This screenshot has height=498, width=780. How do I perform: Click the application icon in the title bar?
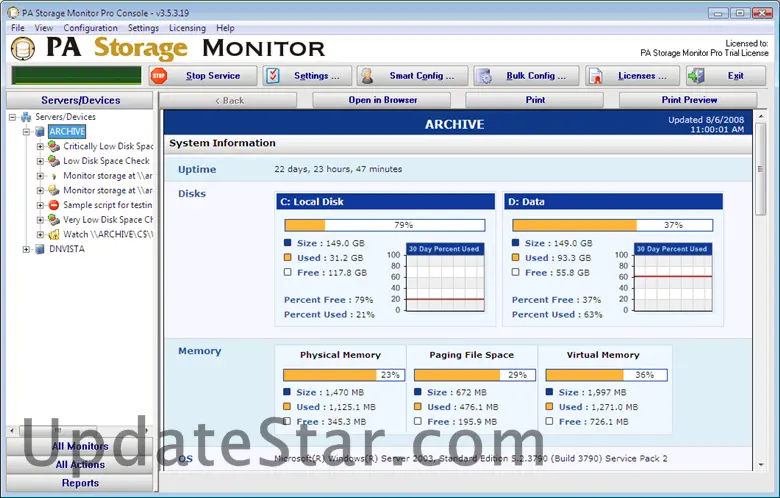pos(13,12)
